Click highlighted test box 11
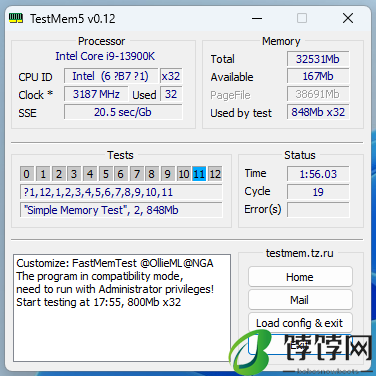This screenshot has height=376, width=376. coord(199,174)
